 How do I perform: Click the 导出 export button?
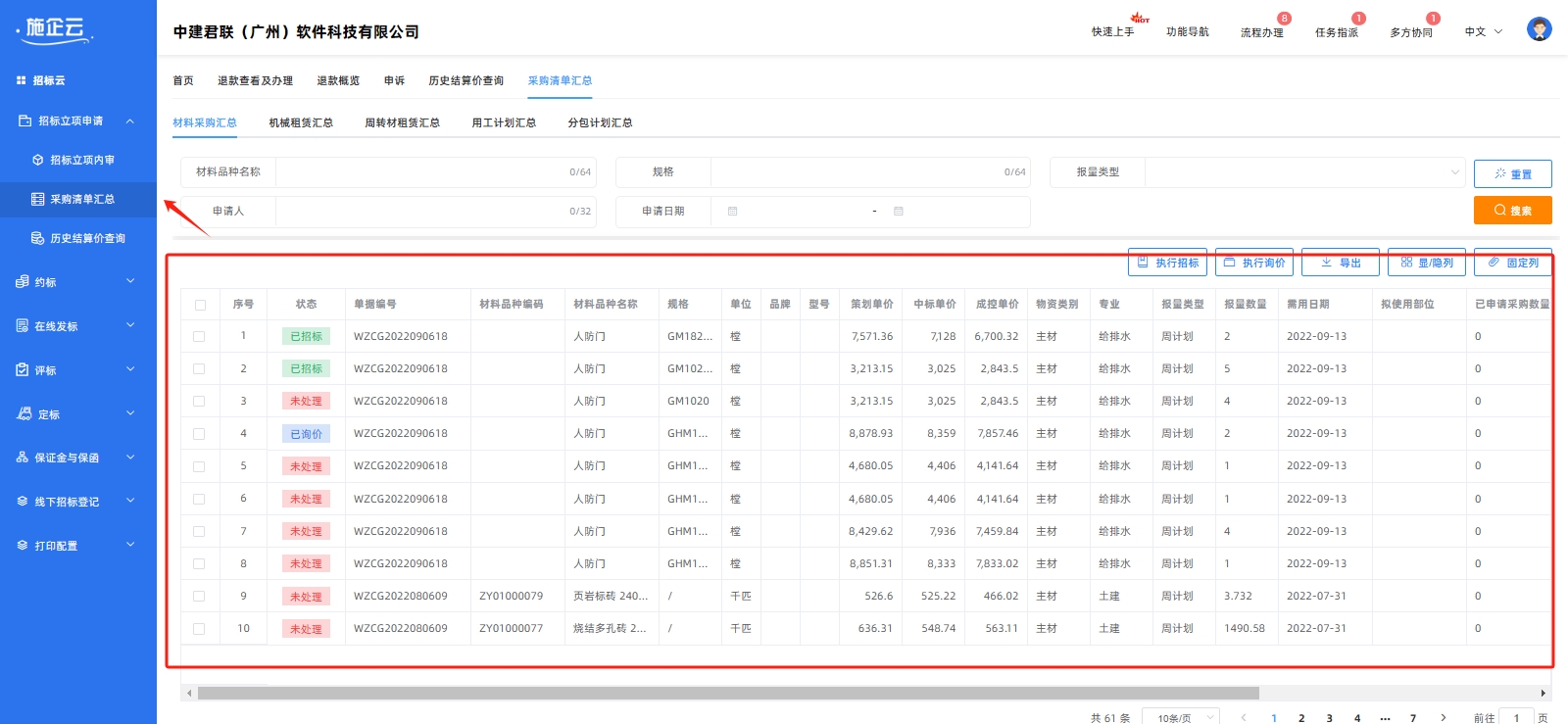click(1340, 263)
